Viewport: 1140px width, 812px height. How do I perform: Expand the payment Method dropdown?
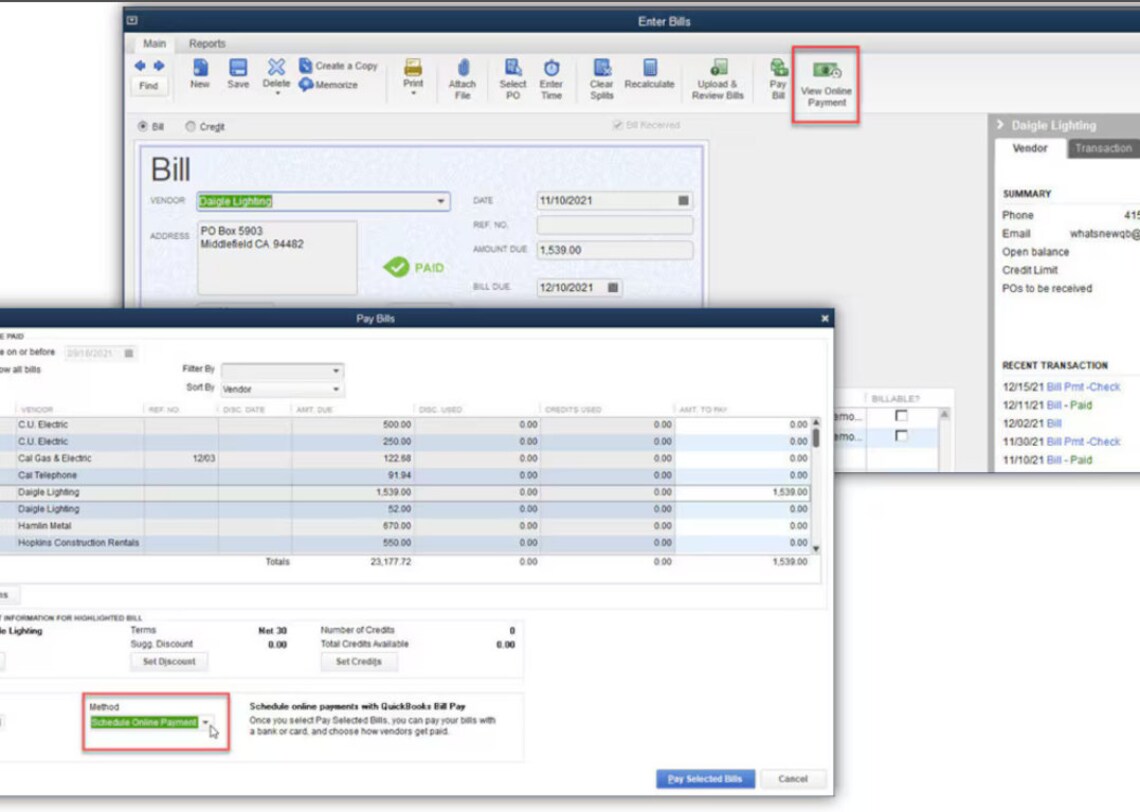pos(206,722)
